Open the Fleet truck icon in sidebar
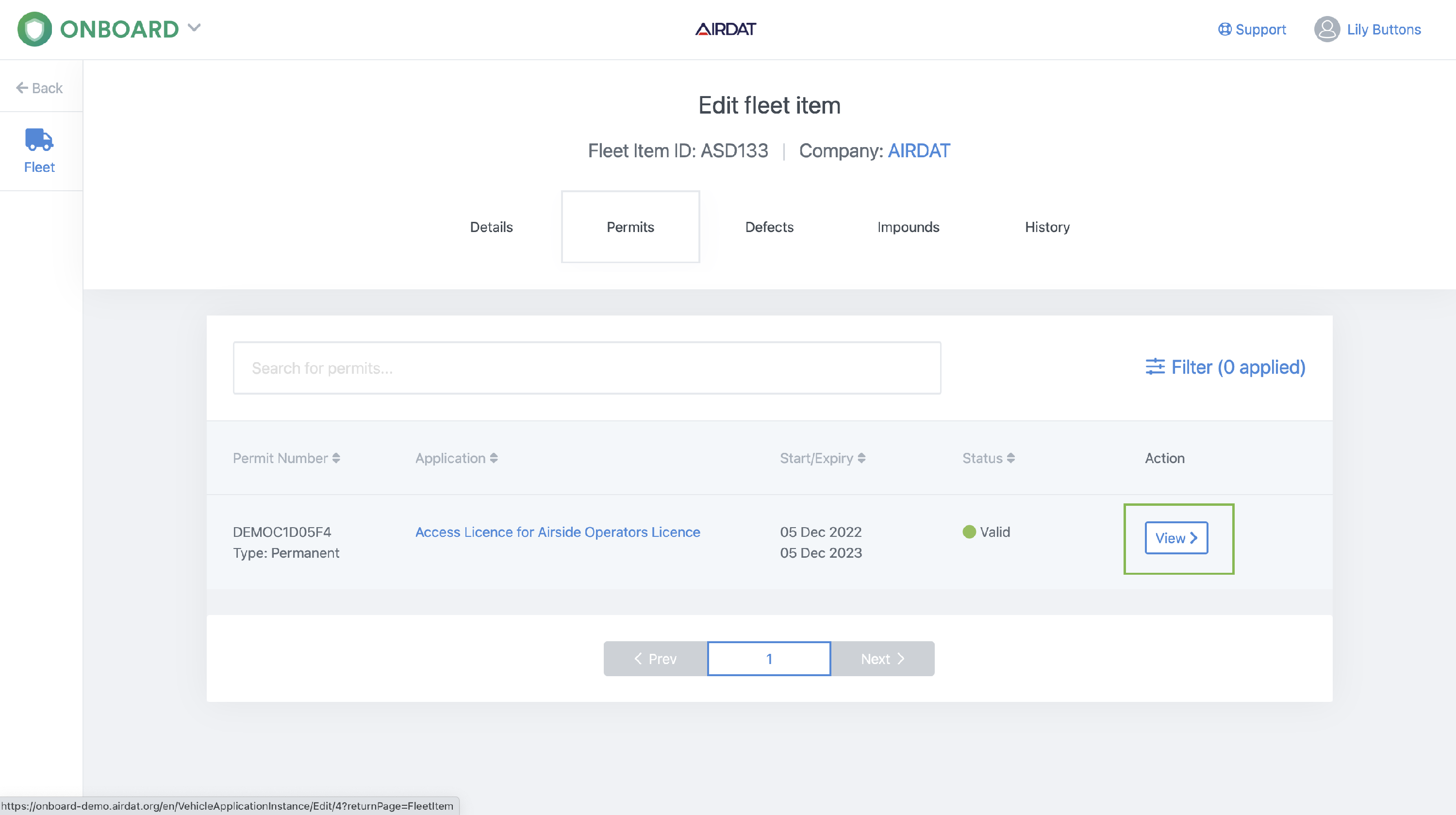Viewport: 1456px width, 815px height. pos(39,139)
